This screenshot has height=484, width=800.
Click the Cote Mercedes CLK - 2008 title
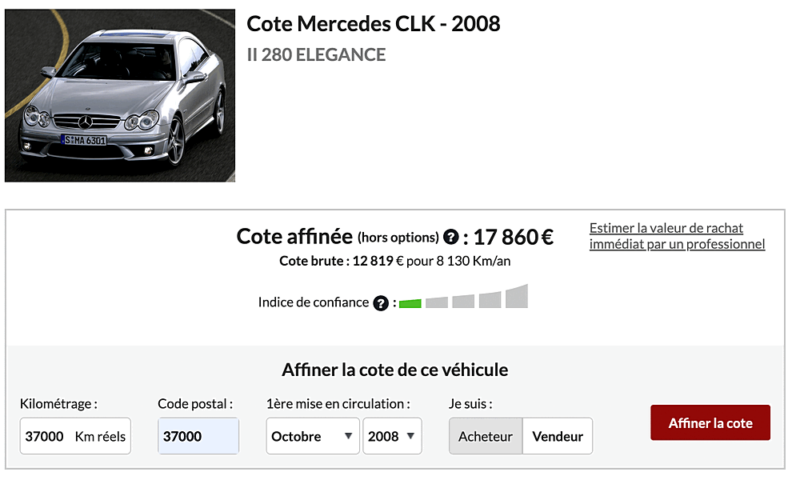point(373,24)
